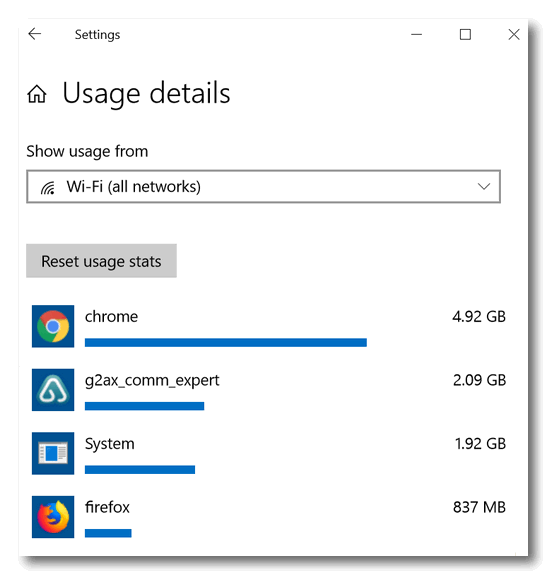Click the 1.92 GB usage value

[x=480, y=444]
